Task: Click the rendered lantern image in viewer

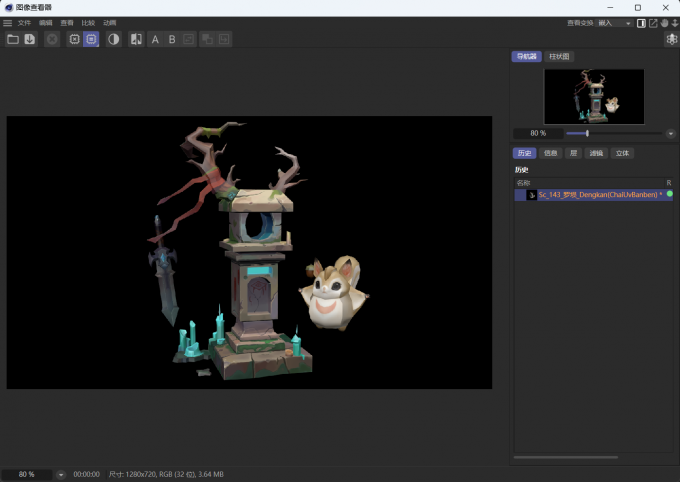Action: [249, 252]
